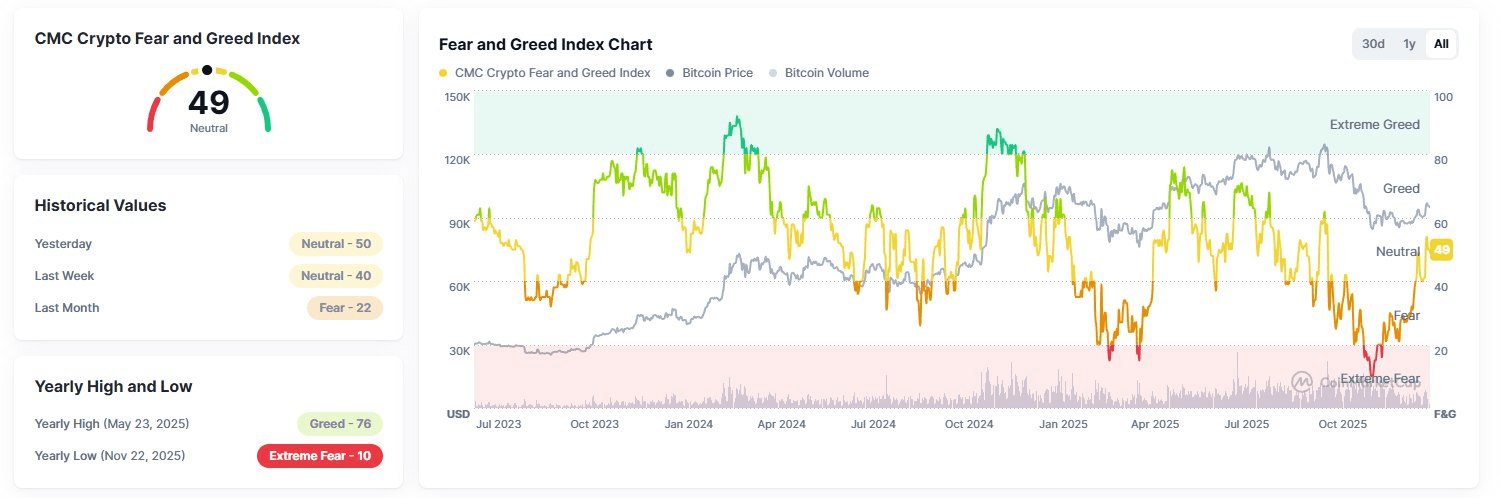Click the Jan 2025 x-axis label
The image size is (1501, 498).
[1061, 424]
